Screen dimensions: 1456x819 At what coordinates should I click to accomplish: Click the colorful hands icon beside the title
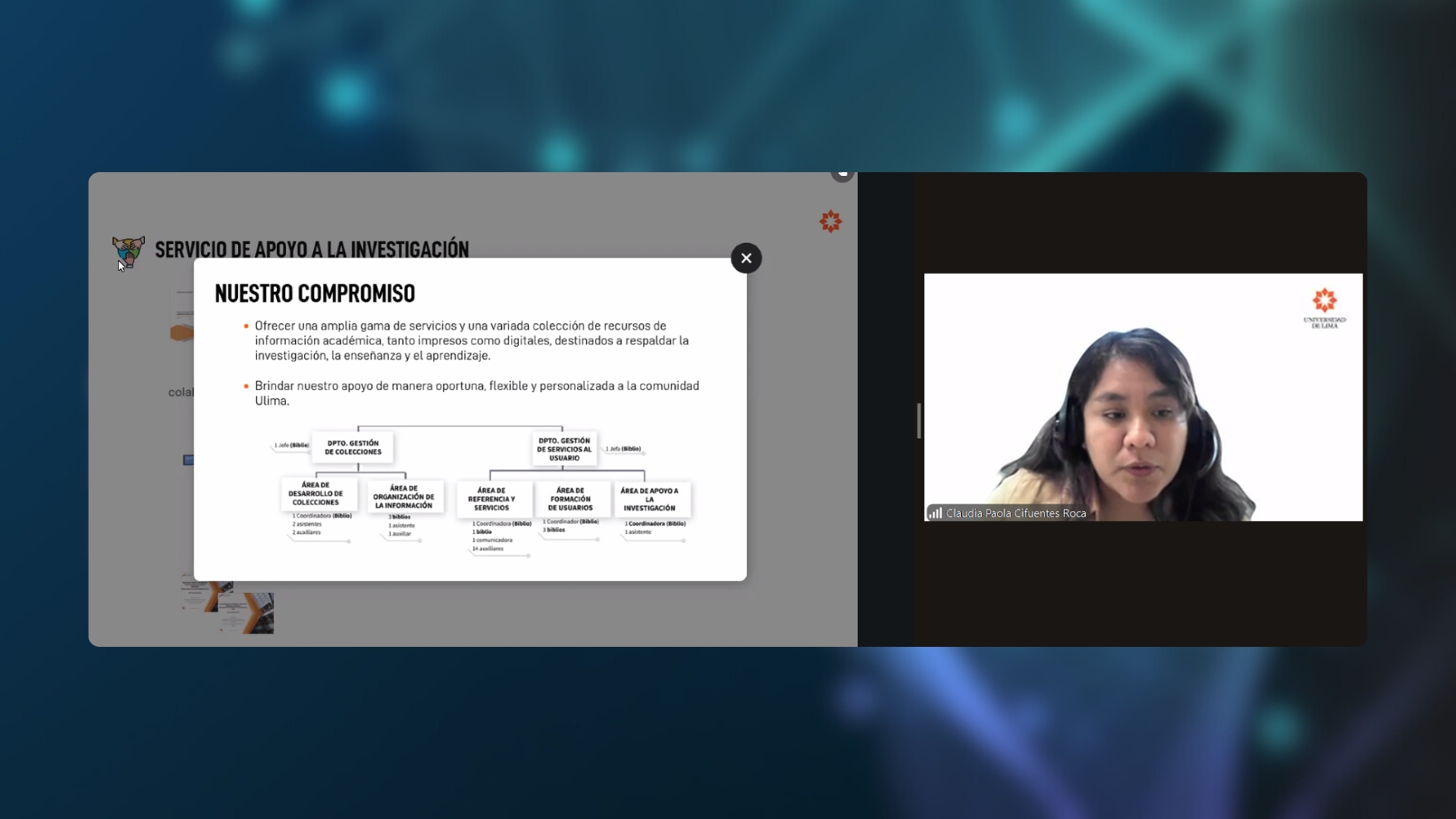[128, 251]
